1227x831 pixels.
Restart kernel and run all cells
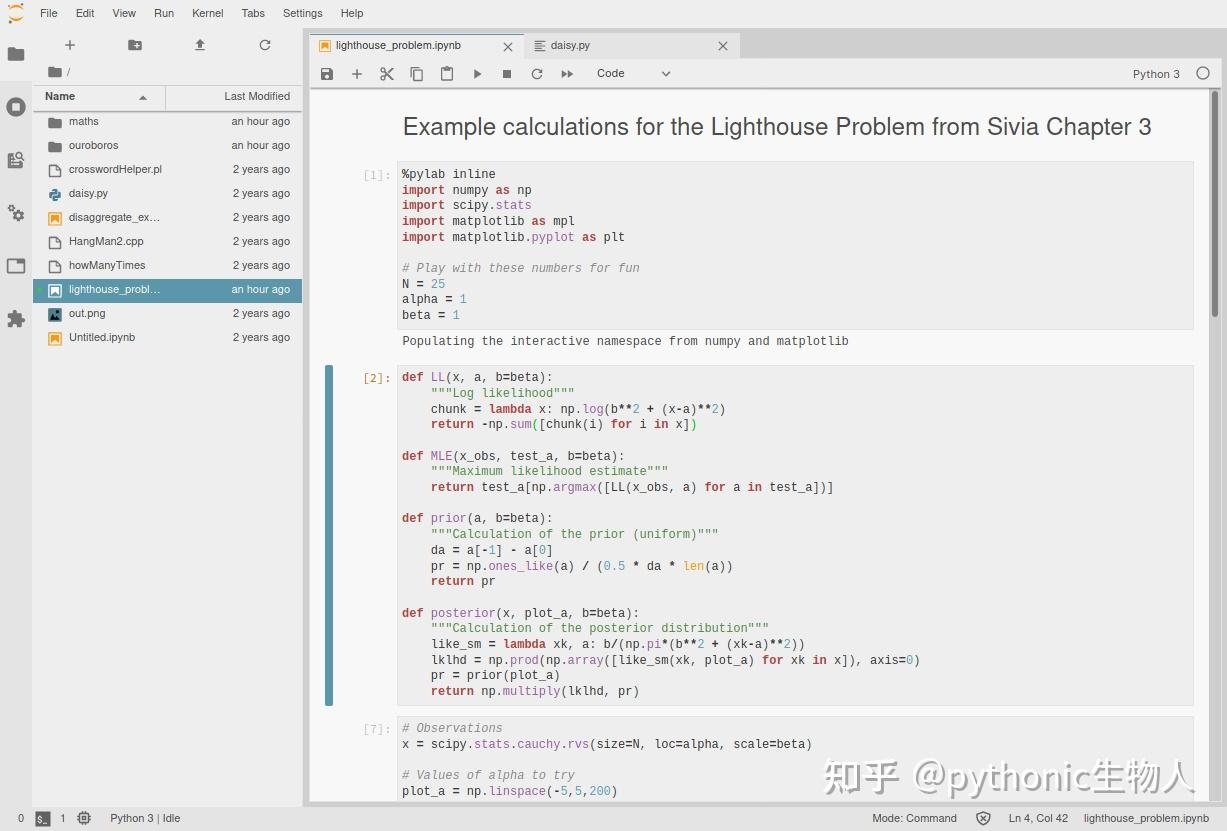(566, 73)
